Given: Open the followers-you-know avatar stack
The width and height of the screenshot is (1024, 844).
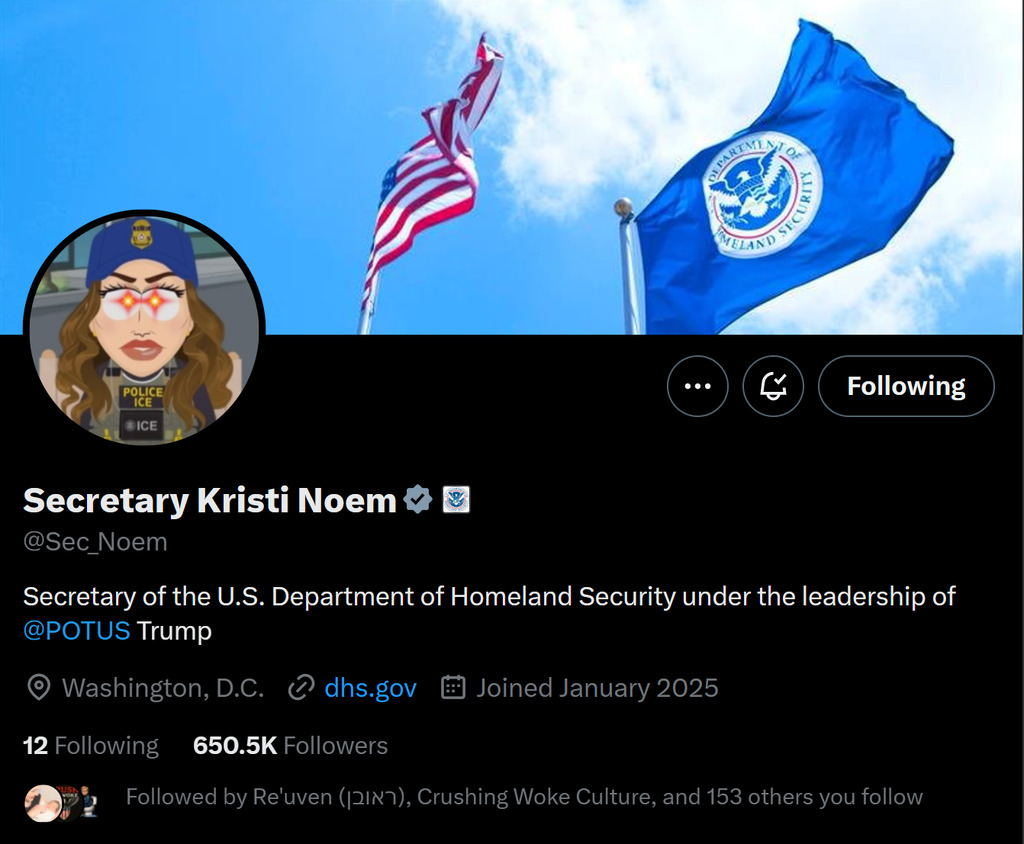Looking at the screenshot, I should 62,803.
